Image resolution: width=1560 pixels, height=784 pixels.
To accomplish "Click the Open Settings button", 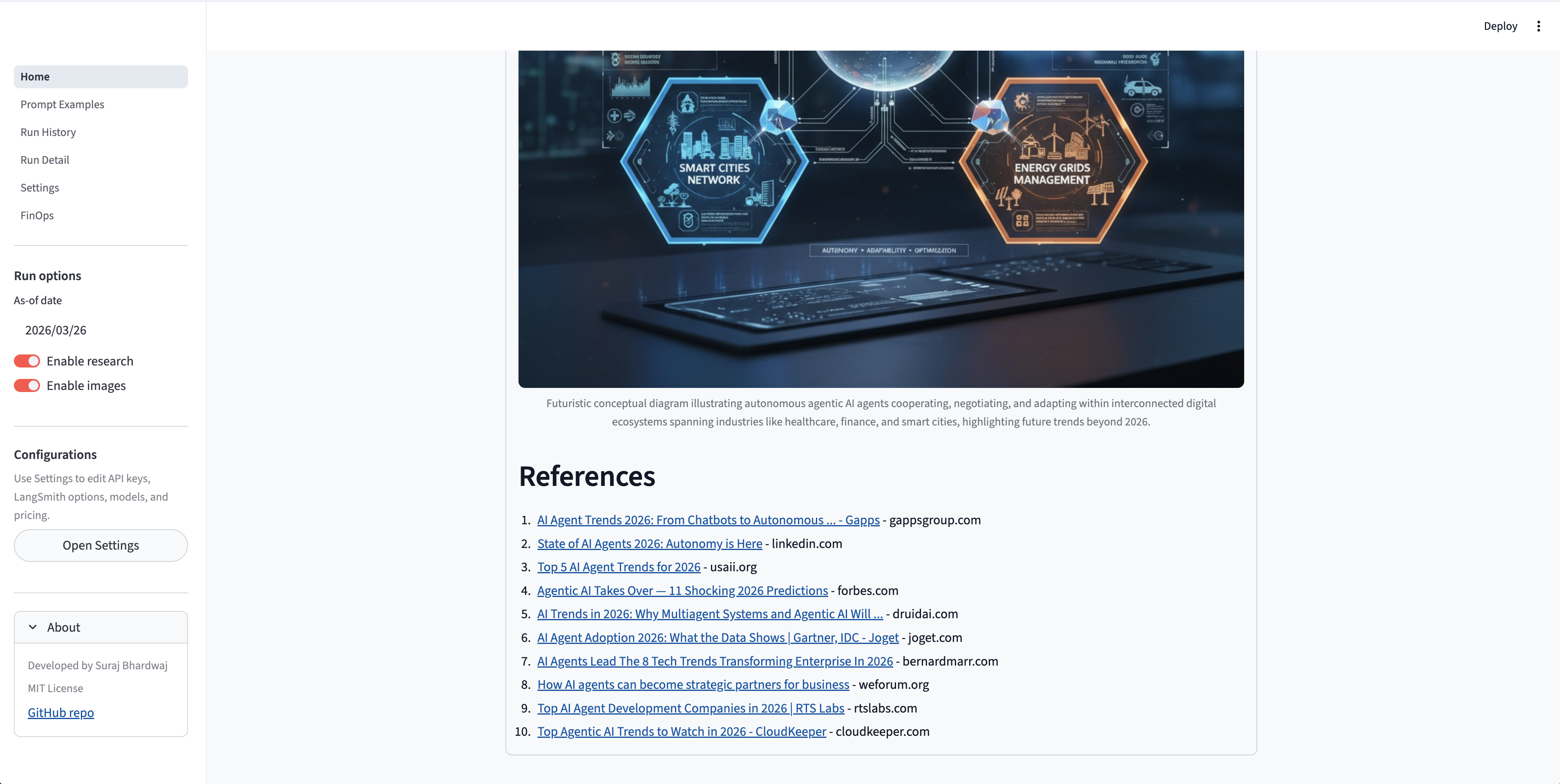I will coord(101,546).
